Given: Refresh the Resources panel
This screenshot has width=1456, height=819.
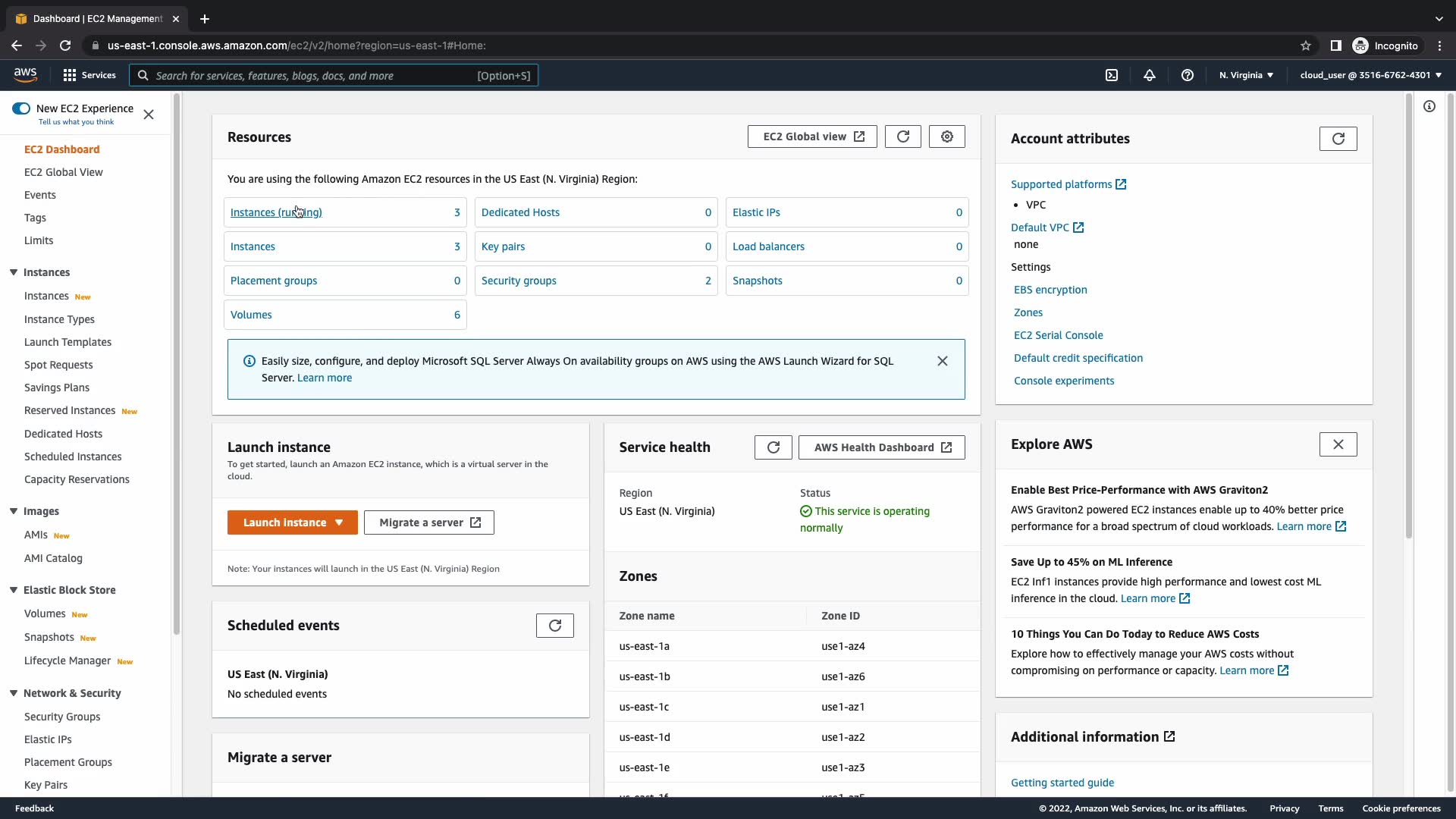Looking at the screenshot, I should [x=902, y=136].
